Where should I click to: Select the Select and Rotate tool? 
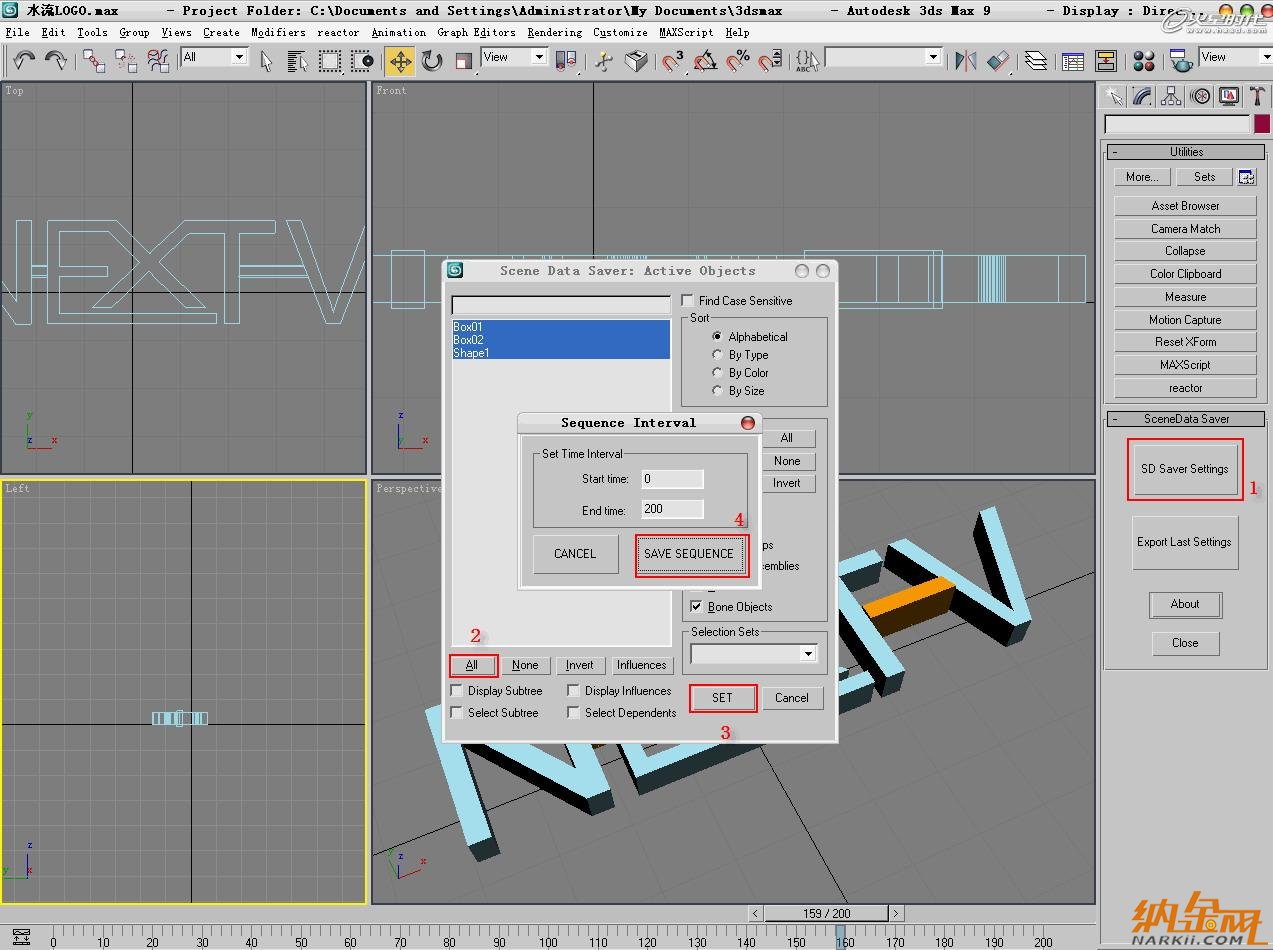432,61
